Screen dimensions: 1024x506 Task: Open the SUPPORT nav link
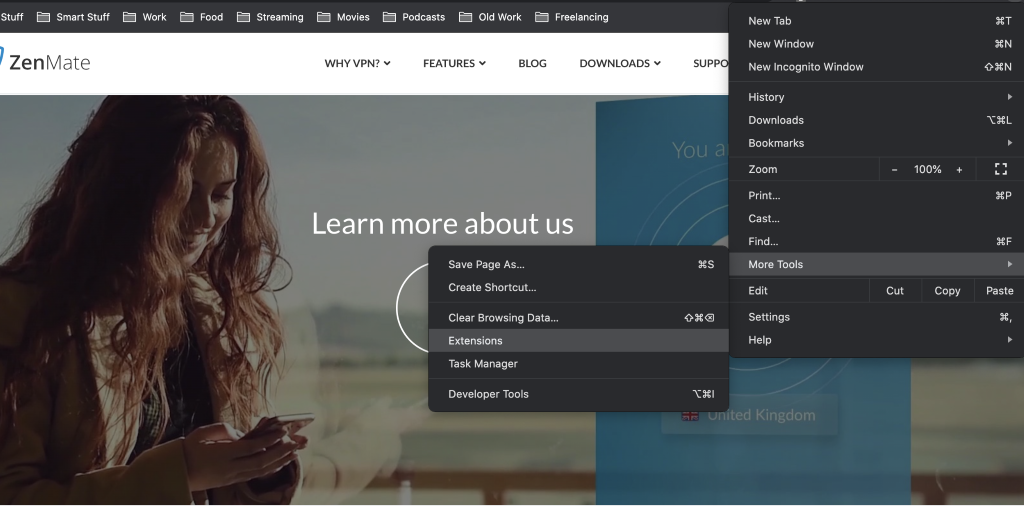click(x=711, y=63)
